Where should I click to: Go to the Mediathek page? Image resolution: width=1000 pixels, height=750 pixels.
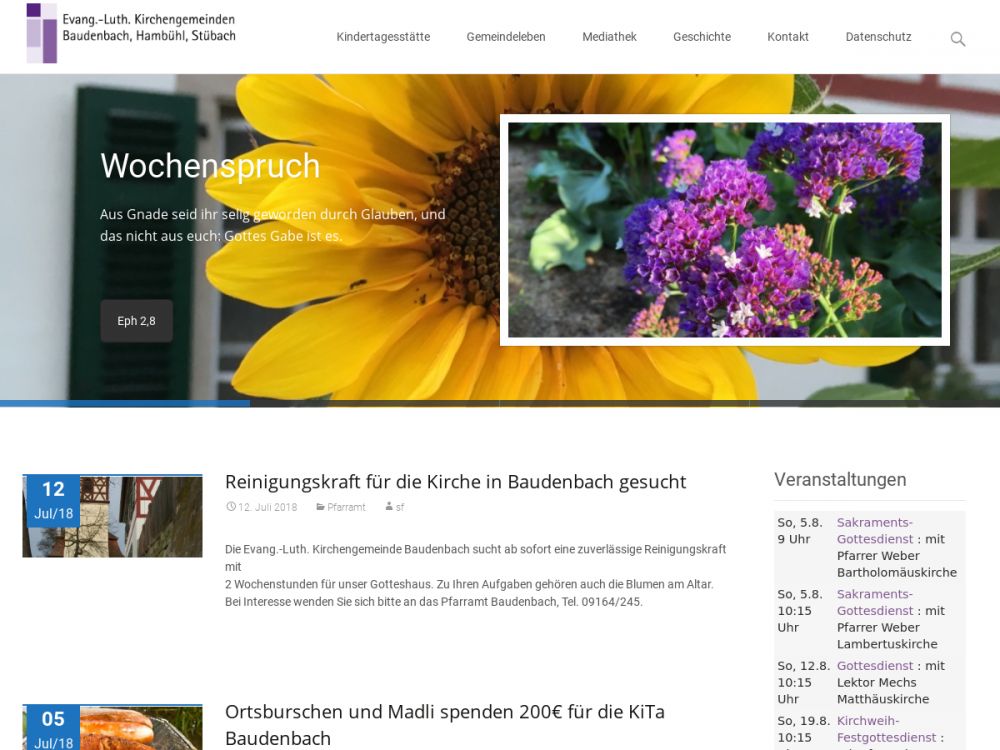click(x=609, y=37)
